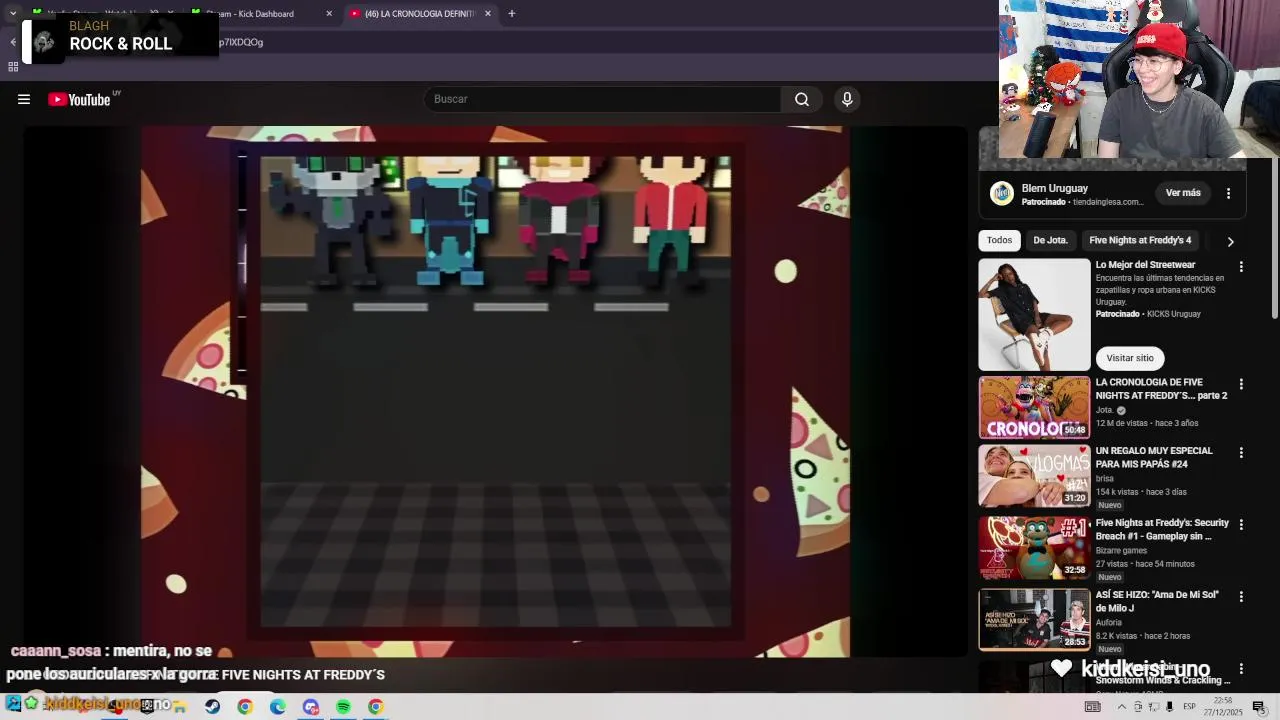This screenshot has height=720, width=1280.
Task: Activate voice search microphone
Action: click(847, 99)
